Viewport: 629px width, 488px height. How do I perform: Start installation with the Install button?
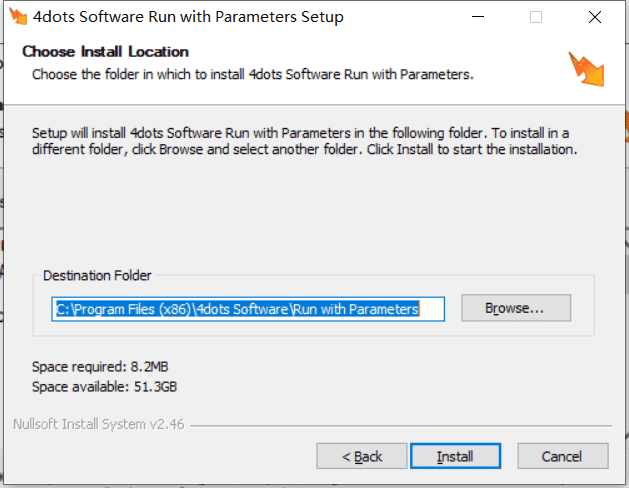(455, 456)
